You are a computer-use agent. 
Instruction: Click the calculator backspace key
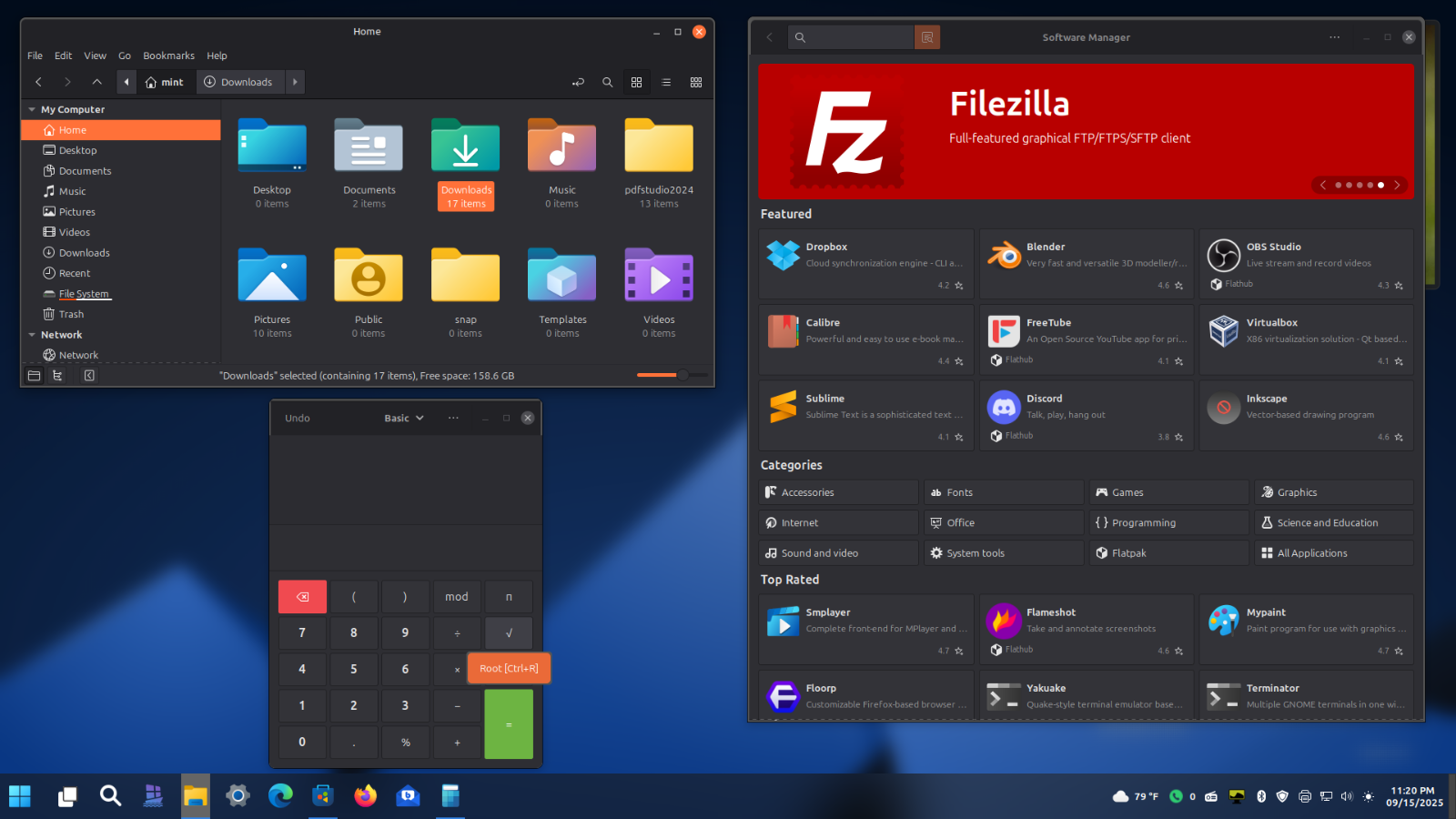(x=302, y=597)
